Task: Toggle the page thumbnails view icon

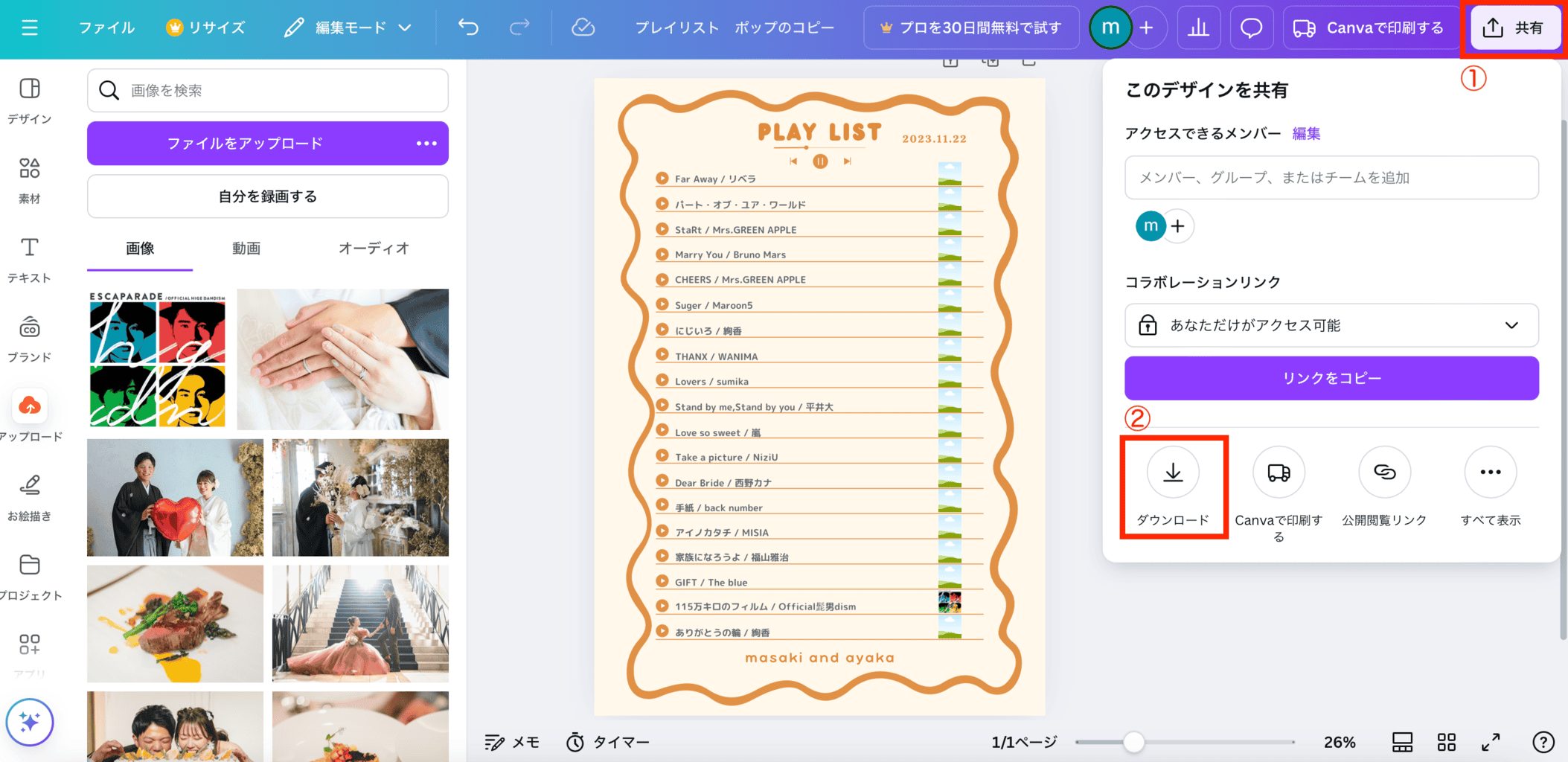Action: pos(1402,742)
